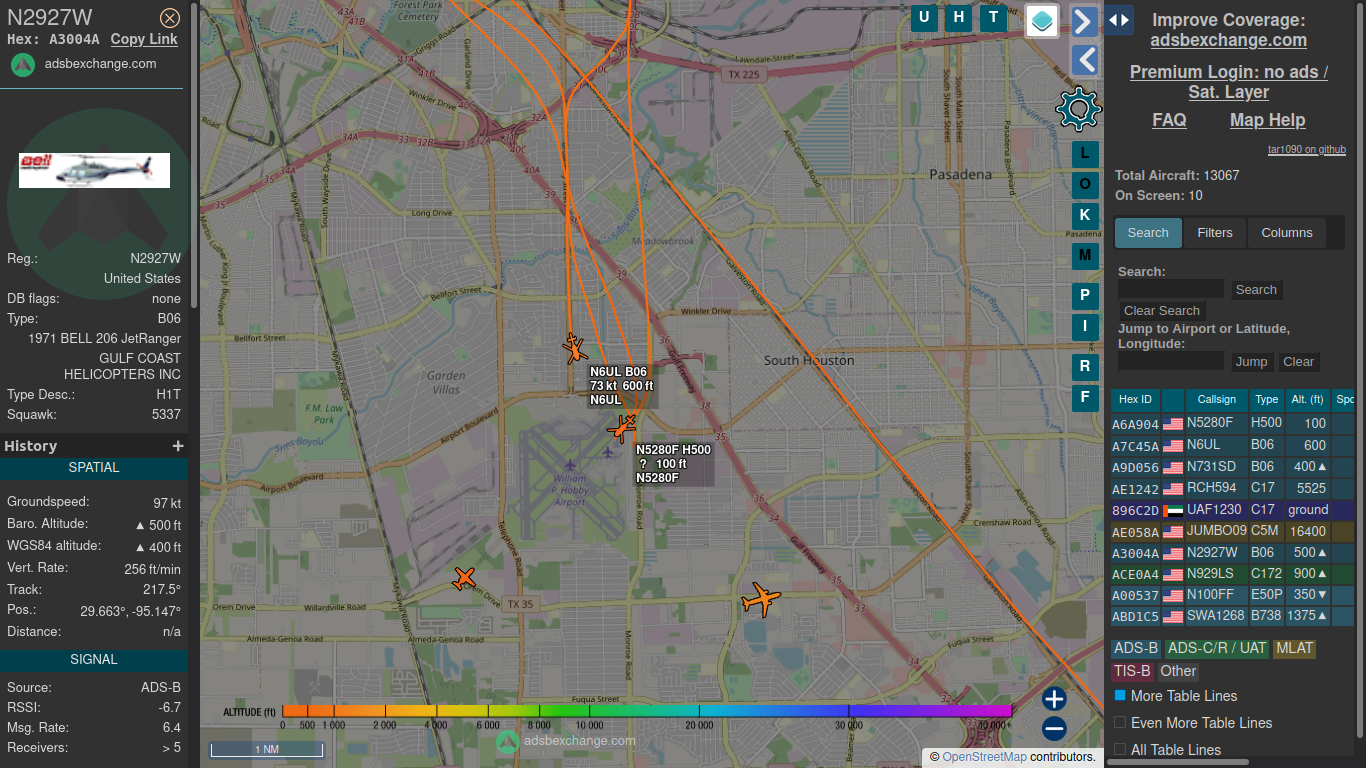Toggle the P map option button
This screenshot has height=768, width=1366.
click(x=1085, y=296)
